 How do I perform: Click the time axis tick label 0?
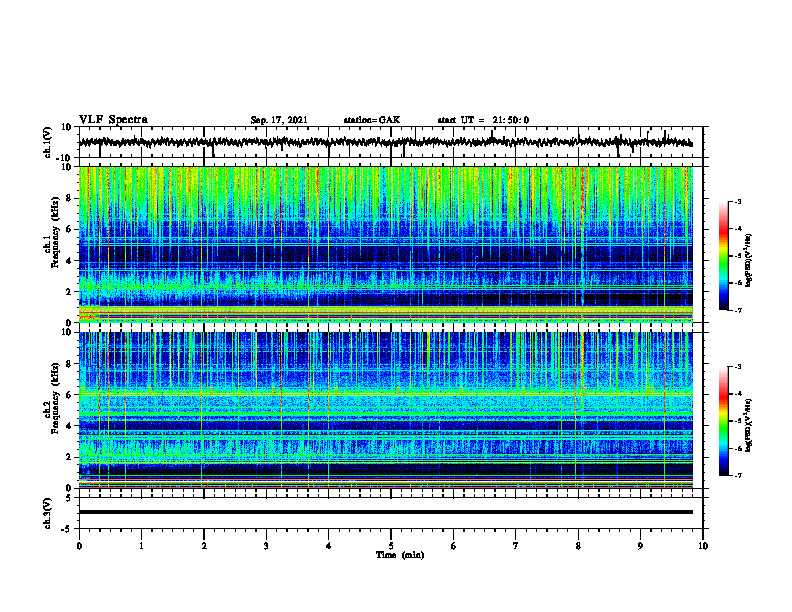pos(79,546)
